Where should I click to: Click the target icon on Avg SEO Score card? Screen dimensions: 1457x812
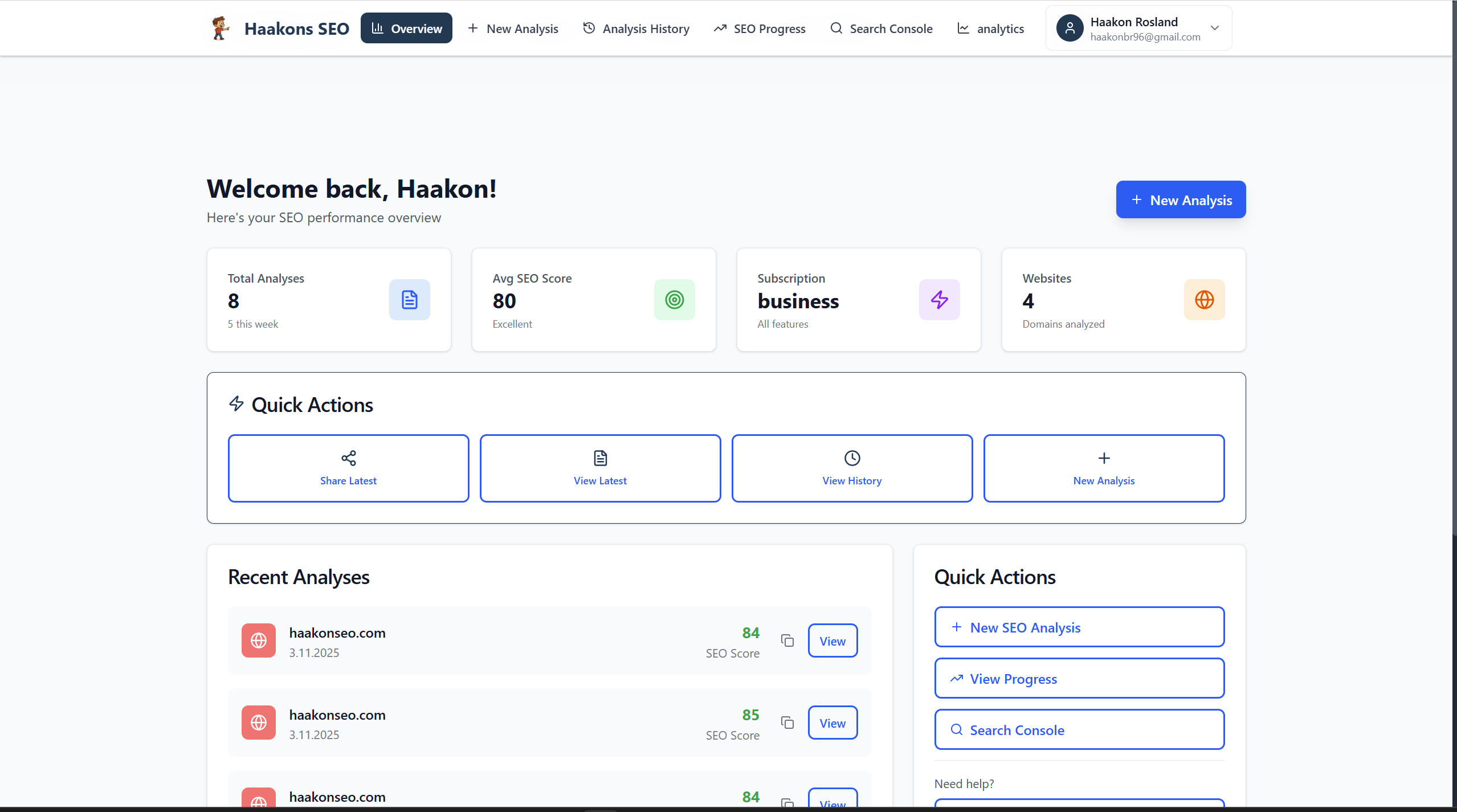coord(674,299)
